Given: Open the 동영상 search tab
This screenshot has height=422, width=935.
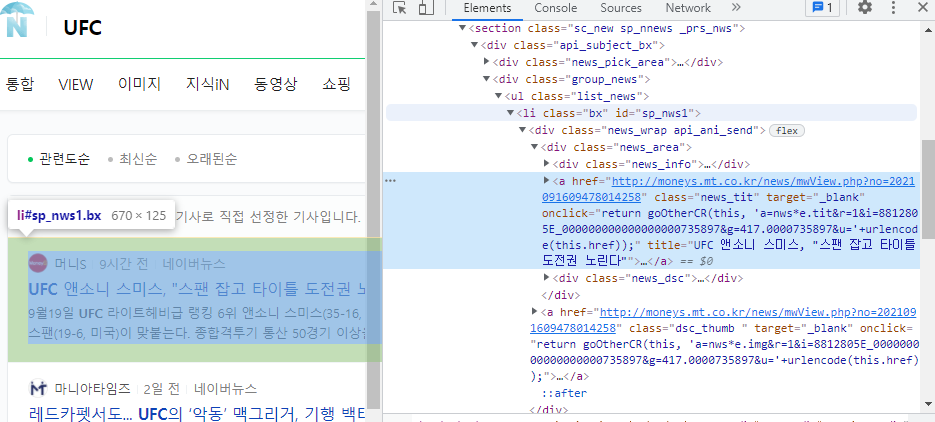Looking at the screenshot, I should click(275, 85).
